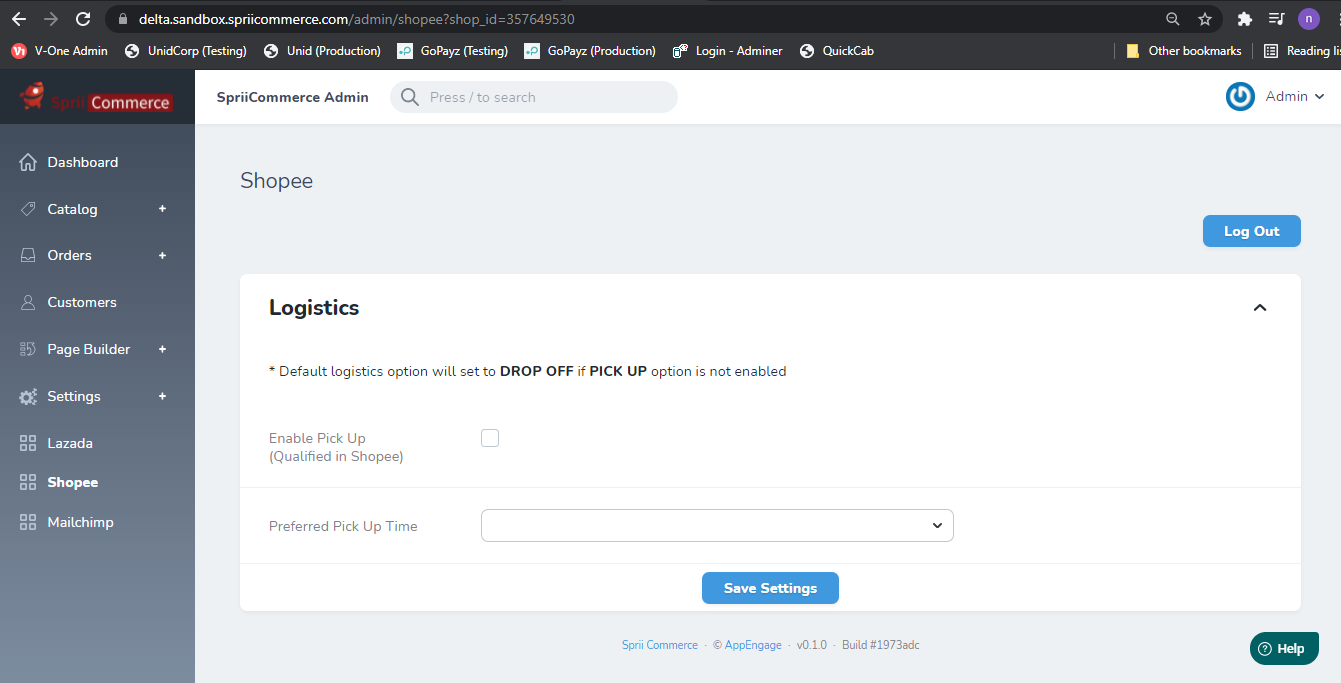
Task: Click the purple profile avatar
Action: pyautogui.click(x=1309, y=19)
